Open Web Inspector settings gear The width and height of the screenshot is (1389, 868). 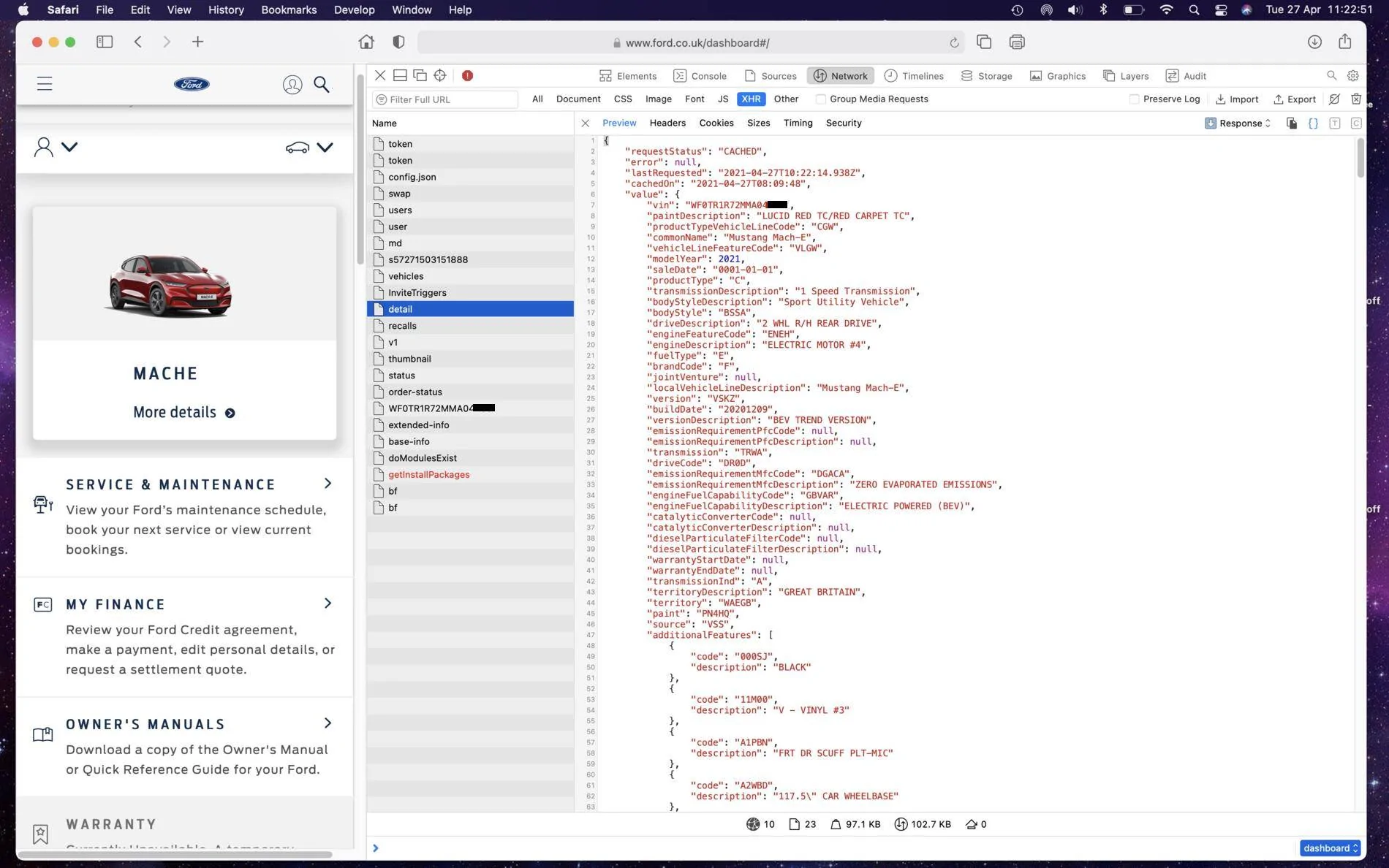1353,75
